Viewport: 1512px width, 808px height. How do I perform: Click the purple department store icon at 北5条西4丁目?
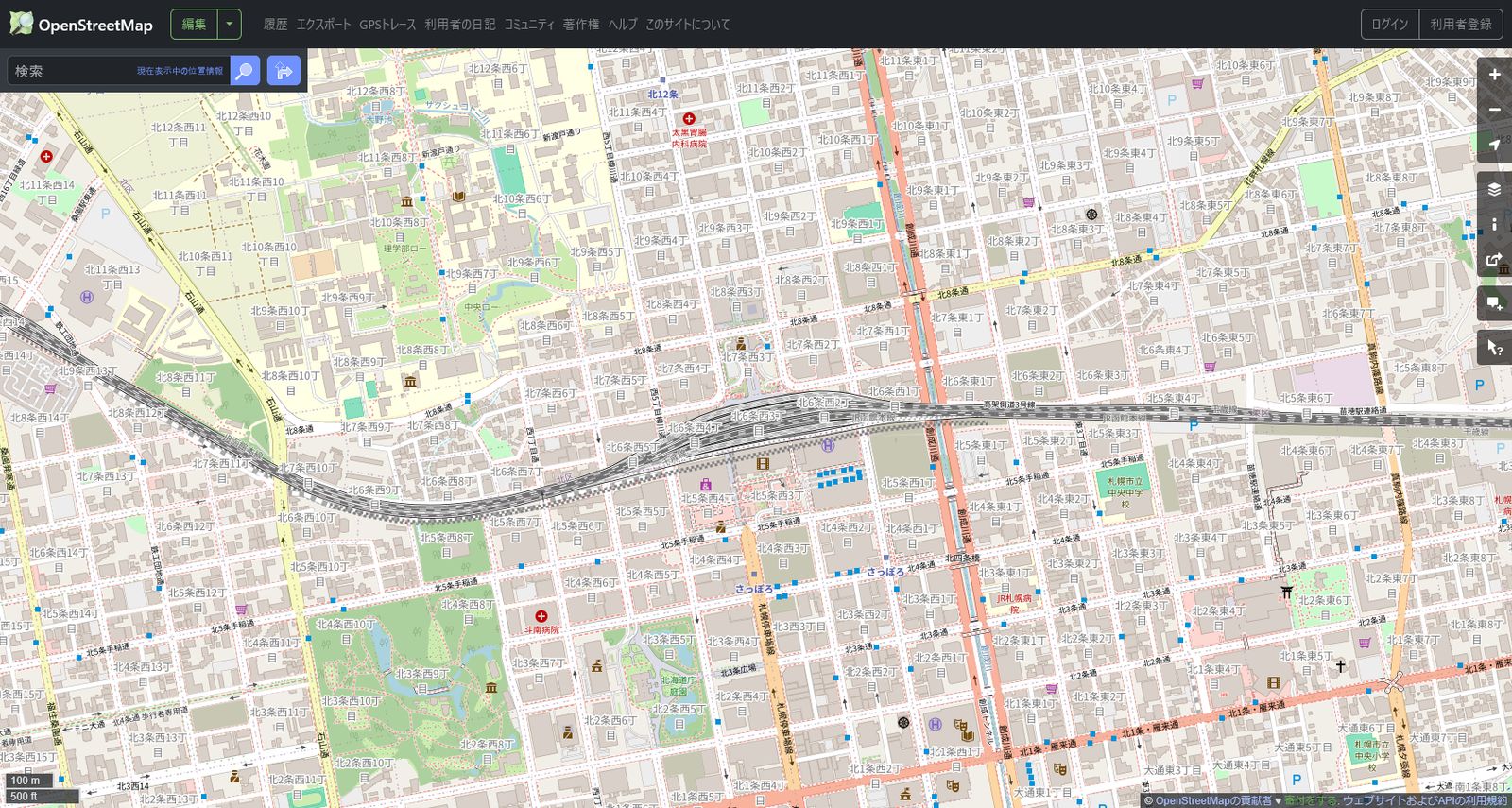pos(705,485)
